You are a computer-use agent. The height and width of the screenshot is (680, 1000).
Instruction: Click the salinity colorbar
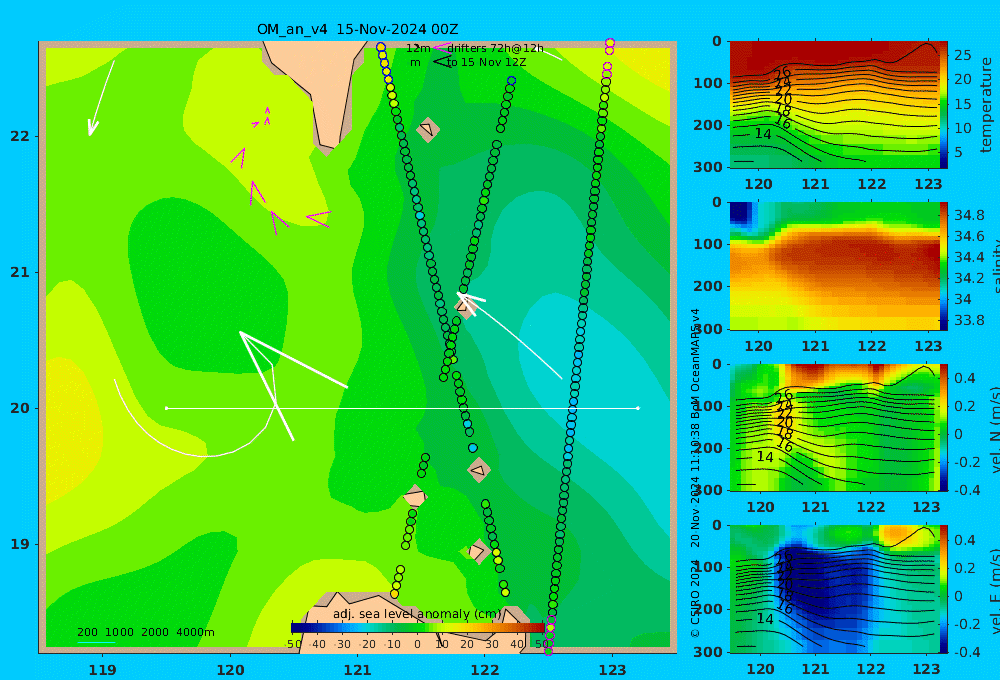pyautogui.click(x=944, y=266)
